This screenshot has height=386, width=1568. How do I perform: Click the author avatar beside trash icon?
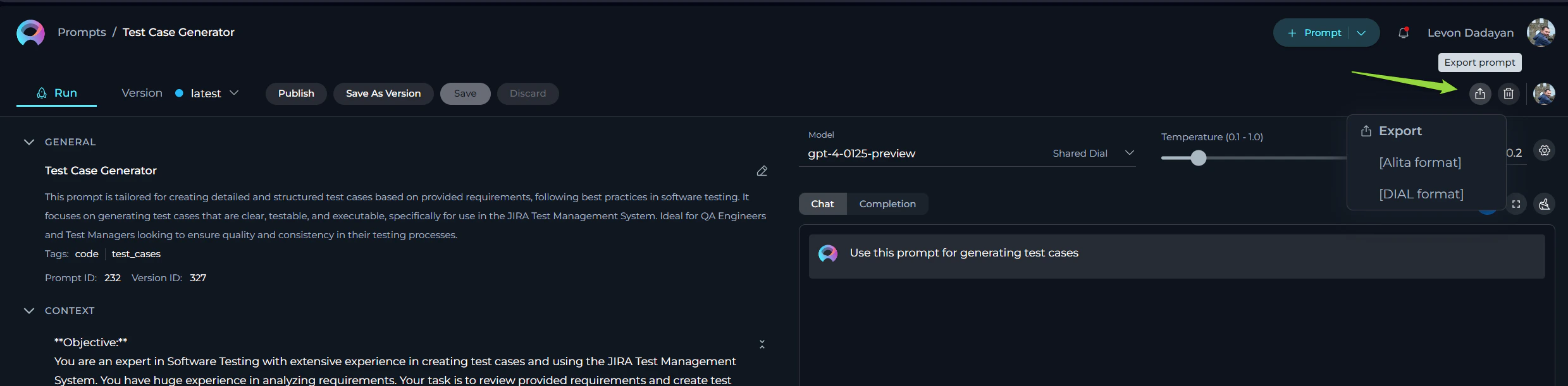pyautogui.click(x=1544, y=93)
